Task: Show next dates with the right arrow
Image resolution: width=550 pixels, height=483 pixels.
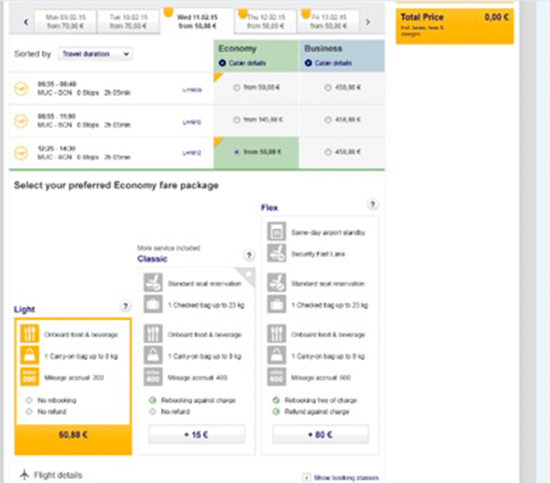Action: 368,22
